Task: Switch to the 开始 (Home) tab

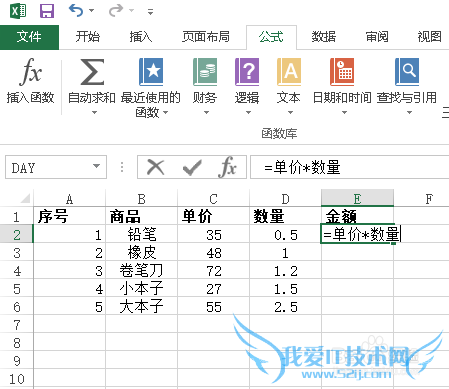Action: [x=88, y=37]
